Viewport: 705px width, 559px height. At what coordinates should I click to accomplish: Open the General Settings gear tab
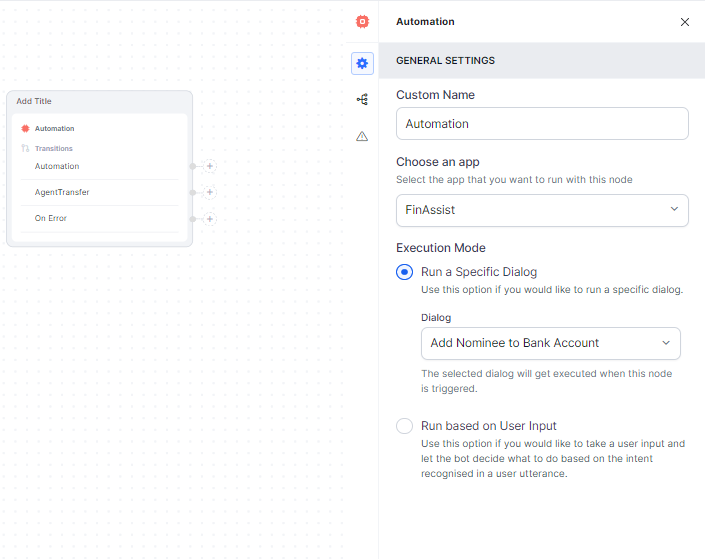[x=362, y=63]
